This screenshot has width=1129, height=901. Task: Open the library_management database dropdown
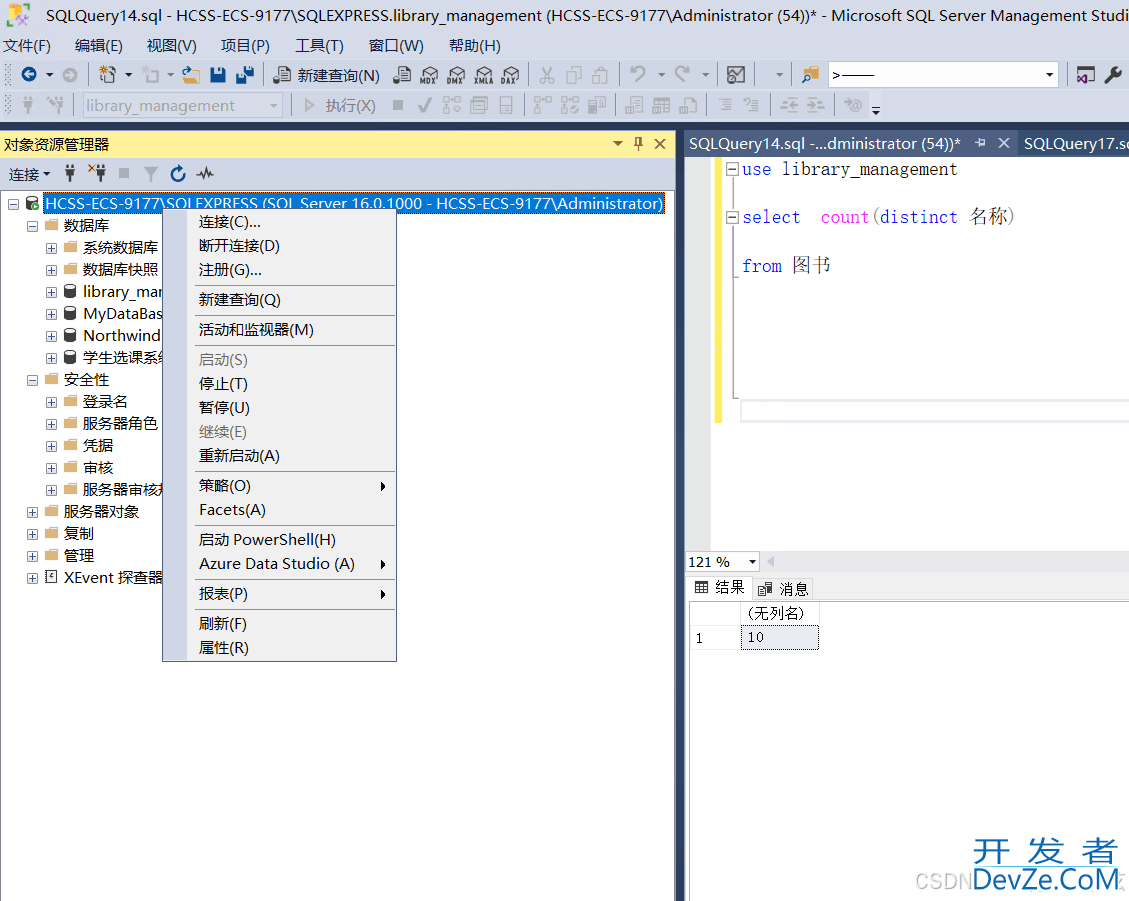coord(274,106)
